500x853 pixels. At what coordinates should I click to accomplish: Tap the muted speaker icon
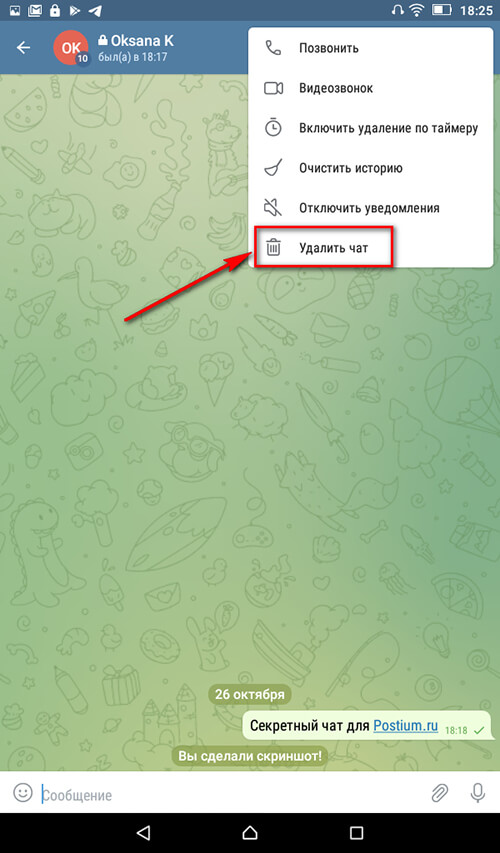273,207
